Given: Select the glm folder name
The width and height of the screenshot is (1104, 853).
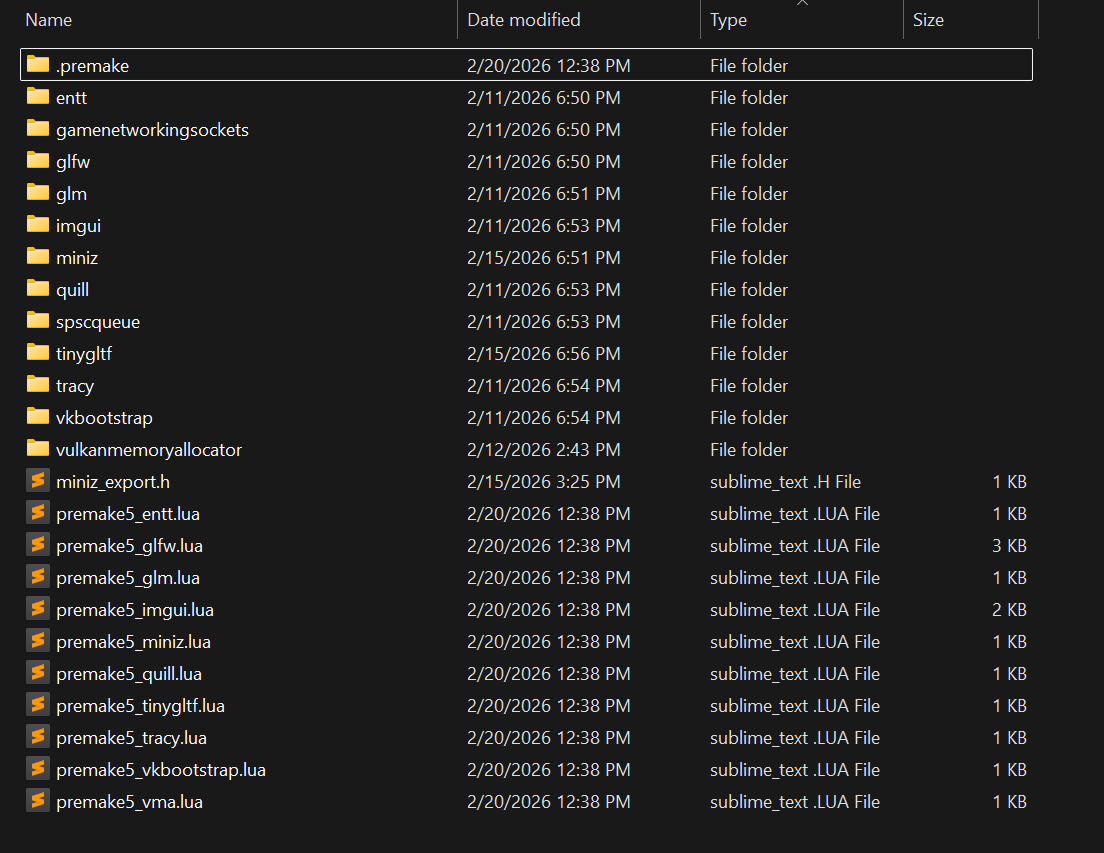Looking at the screenshot, I should (x=71, y=194).
